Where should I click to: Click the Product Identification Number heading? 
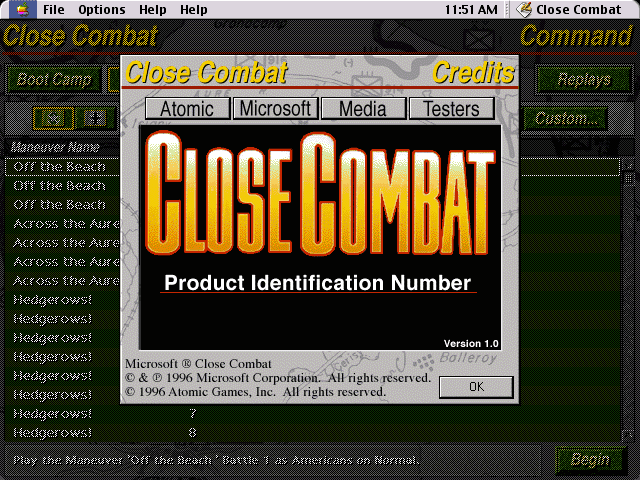coord(318,282)
